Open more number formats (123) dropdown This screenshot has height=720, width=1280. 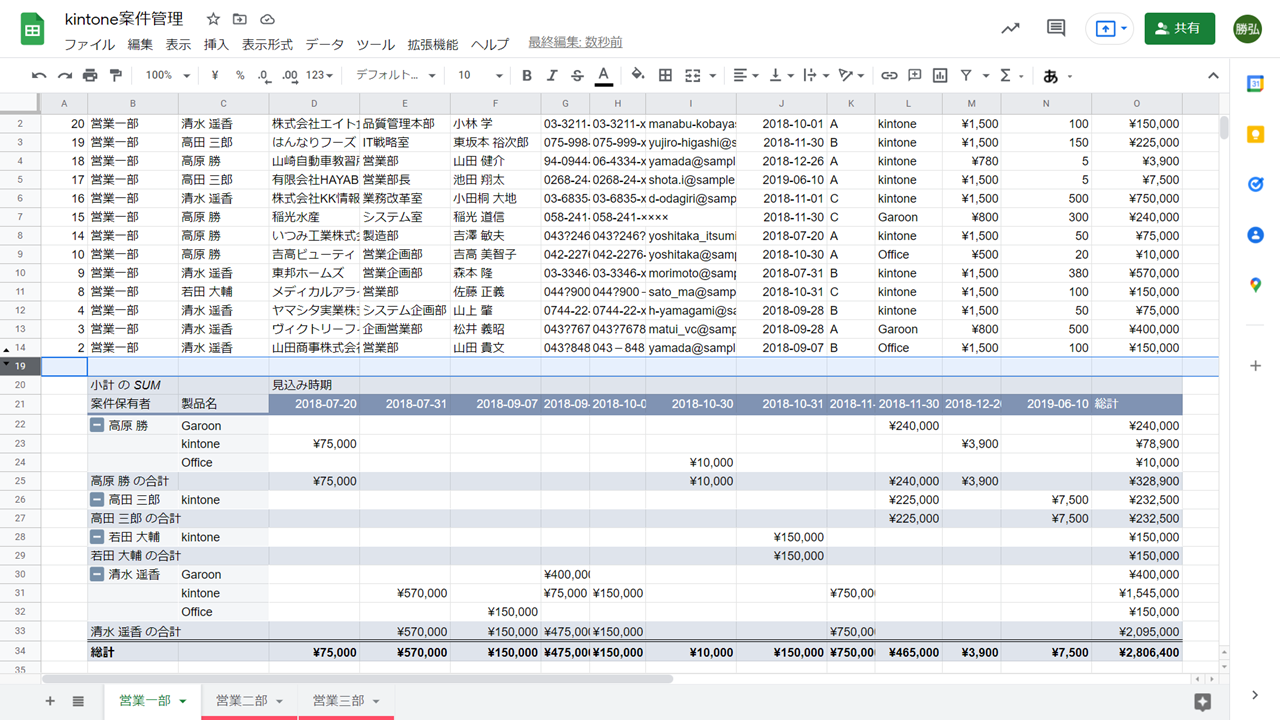tap(320, 75)
